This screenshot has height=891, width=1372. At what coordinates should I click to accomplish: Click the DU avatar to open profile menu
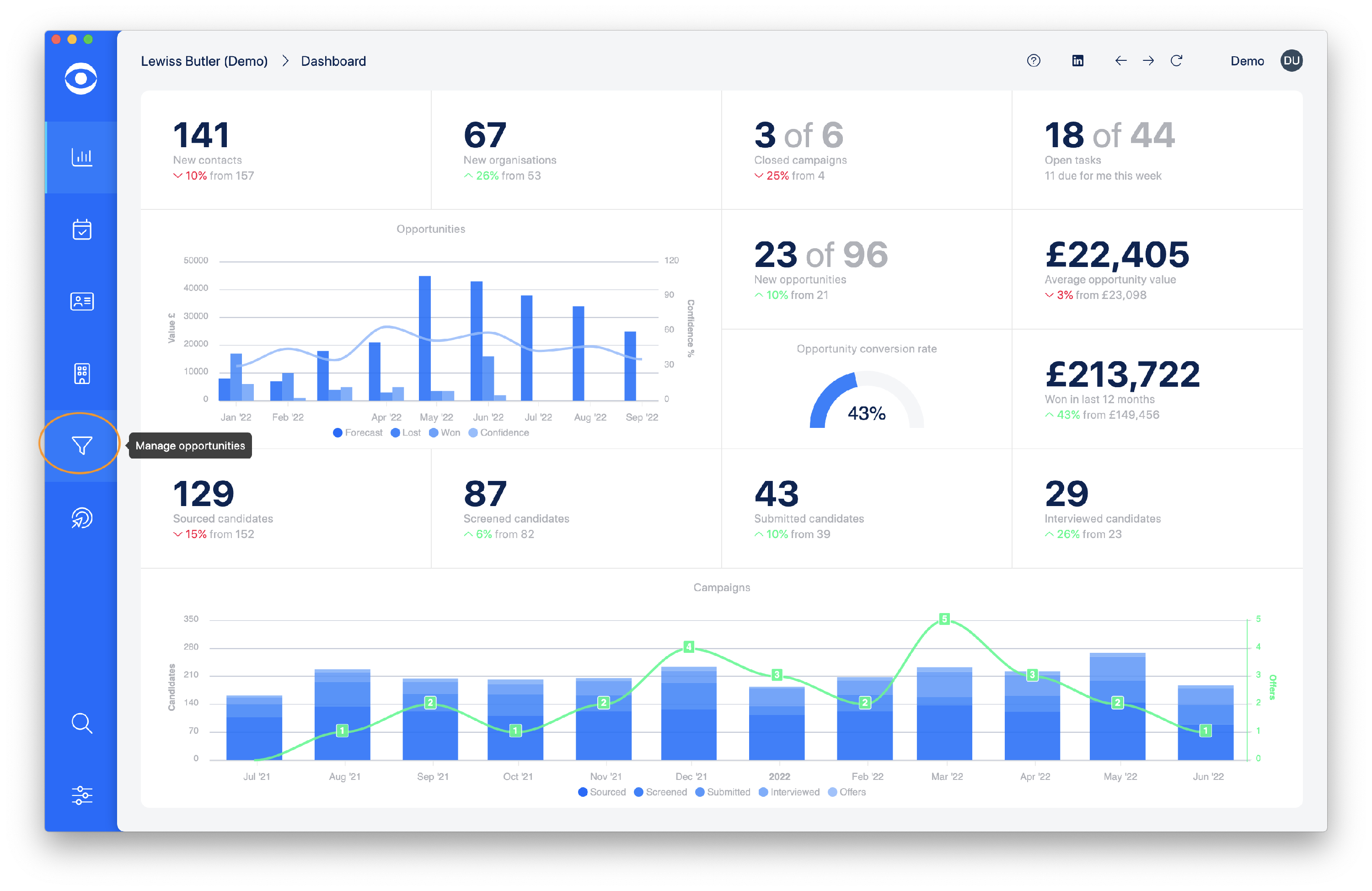click(1292, 60)
